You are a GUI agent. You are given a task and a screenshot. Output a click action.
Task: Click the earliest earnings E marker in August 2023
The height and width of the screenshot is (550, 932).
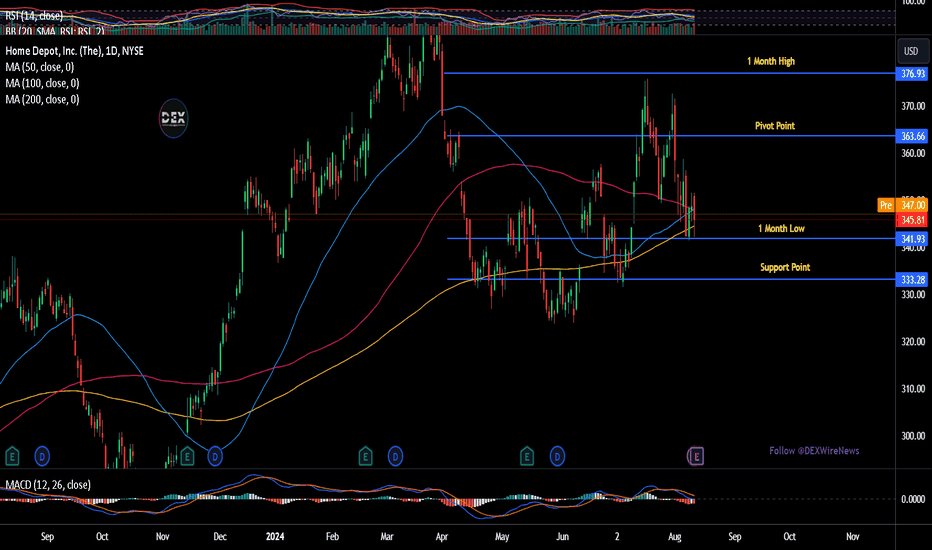[12, 457]
